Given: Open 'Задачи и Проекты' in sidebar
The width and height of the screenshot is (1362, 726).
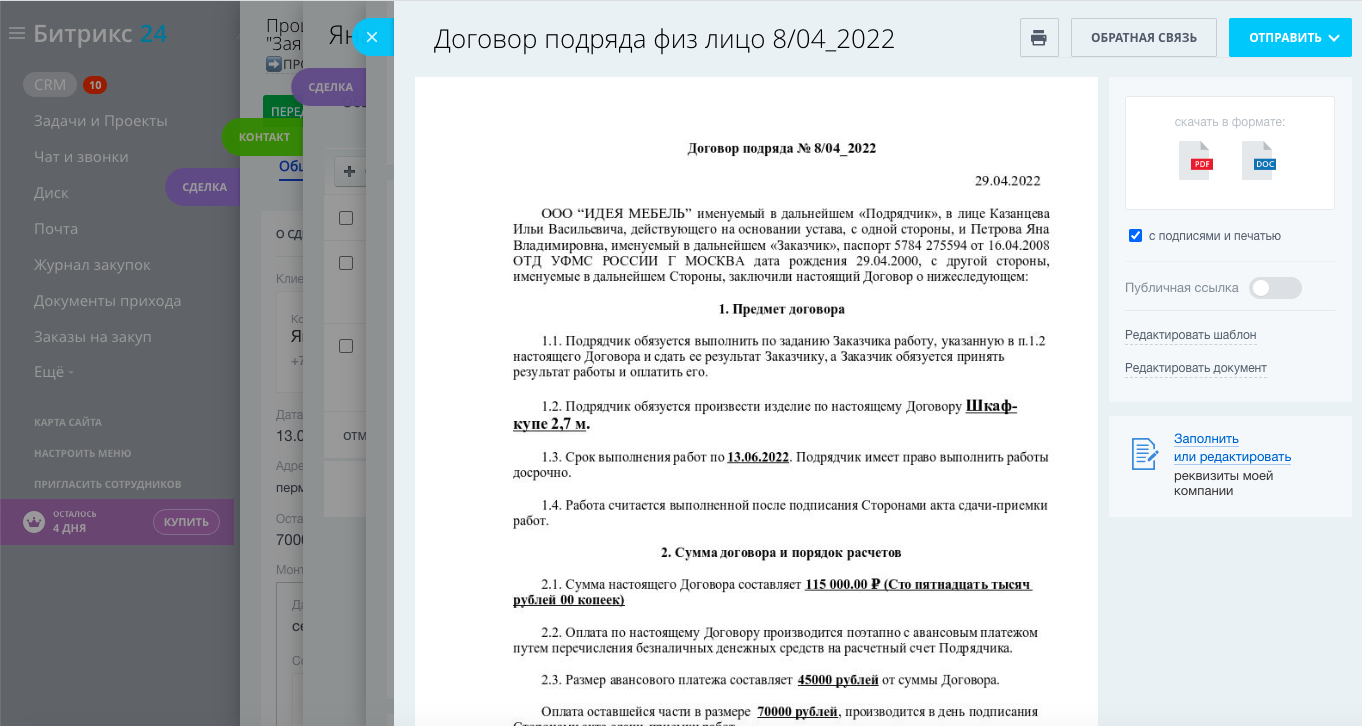Looking at the screenshot, I should click(100, 121).
